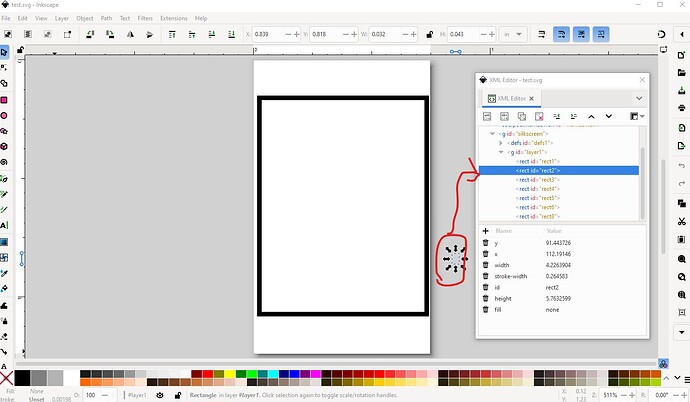Open the Extensions menu
This screenshot has height=402, width=690.
pyautogui.click(x=173, y=18)
